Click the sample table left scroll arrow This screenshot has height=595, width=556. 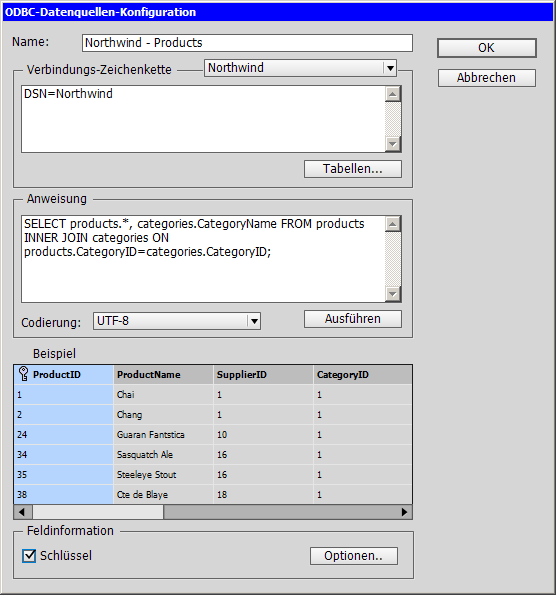click(22, 512)
